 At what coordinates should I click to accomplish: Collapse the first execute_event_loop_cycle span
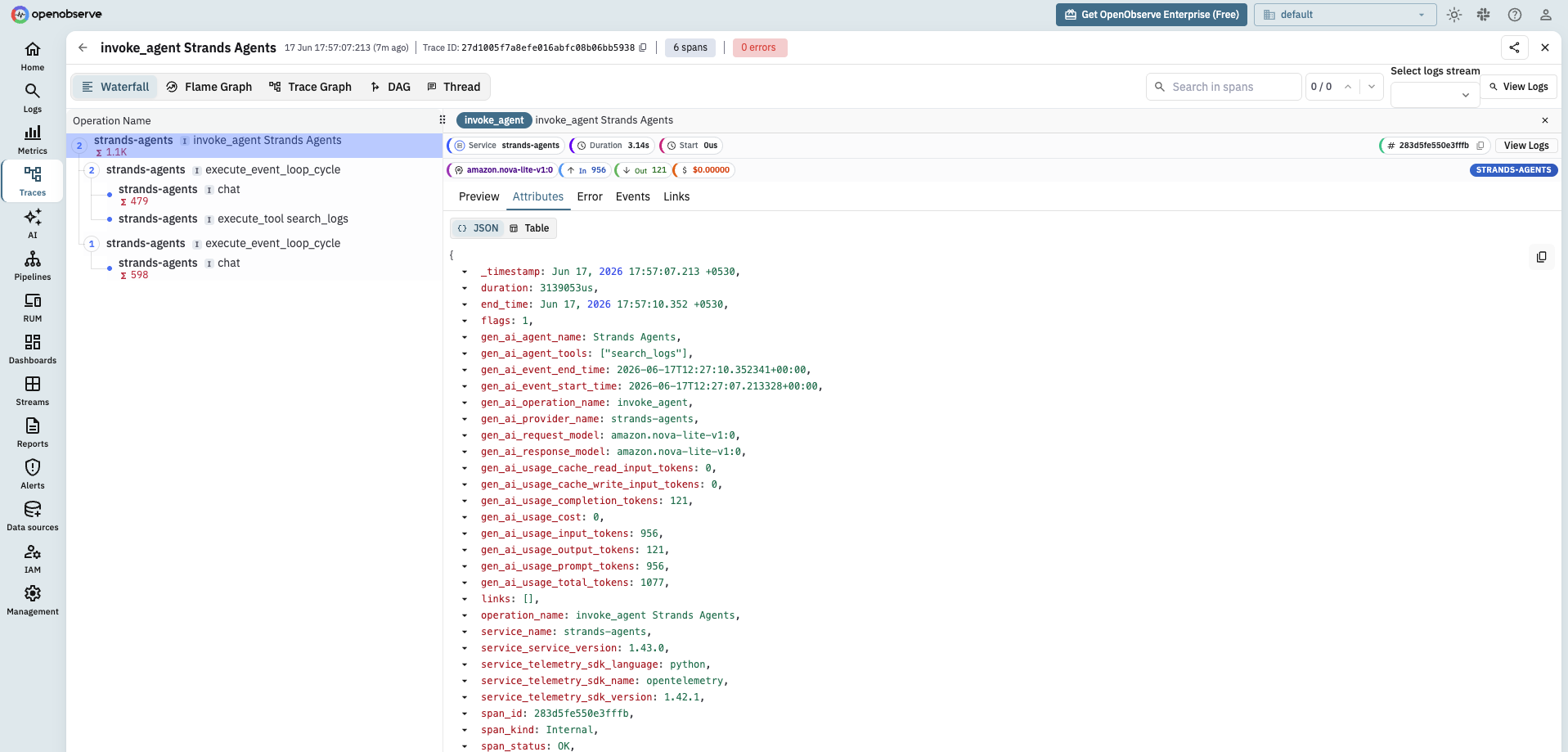(x=92, y=170)
